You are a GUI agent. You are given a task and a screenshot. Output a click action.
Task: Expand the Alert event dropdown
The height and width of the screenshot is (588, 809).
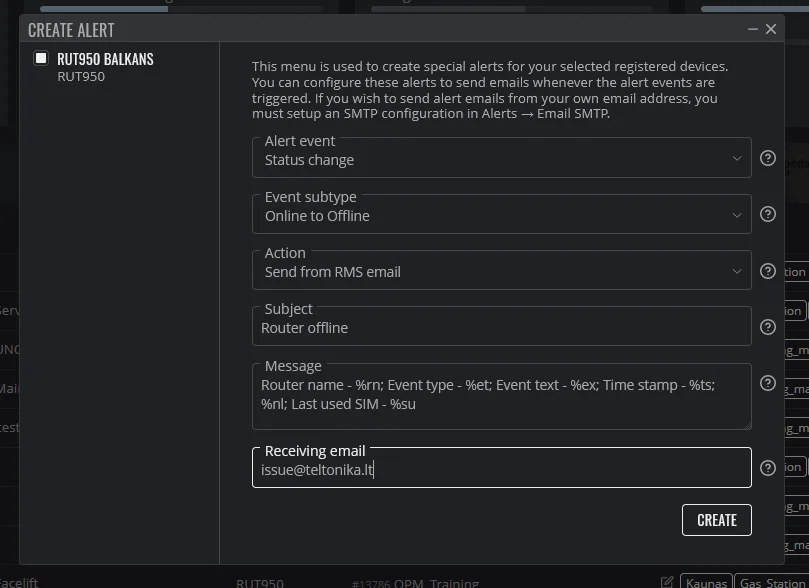[501, 157]
